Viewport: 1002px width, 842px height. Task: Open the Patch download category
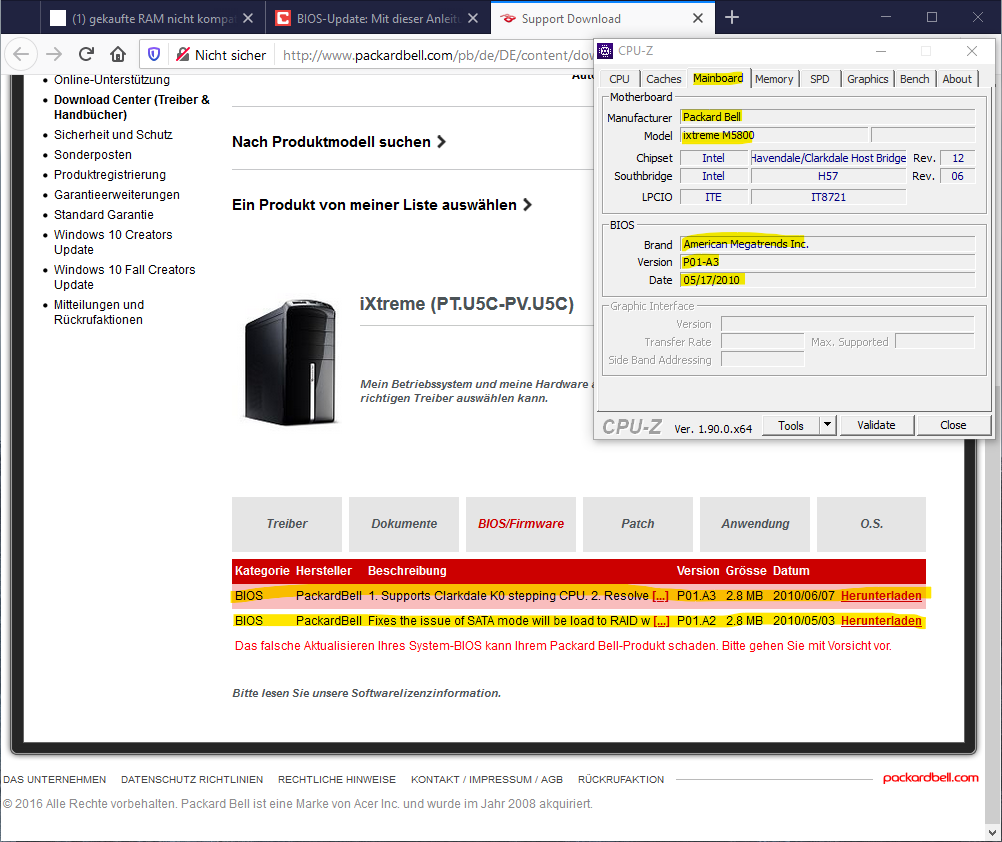(x=638, y=524)
